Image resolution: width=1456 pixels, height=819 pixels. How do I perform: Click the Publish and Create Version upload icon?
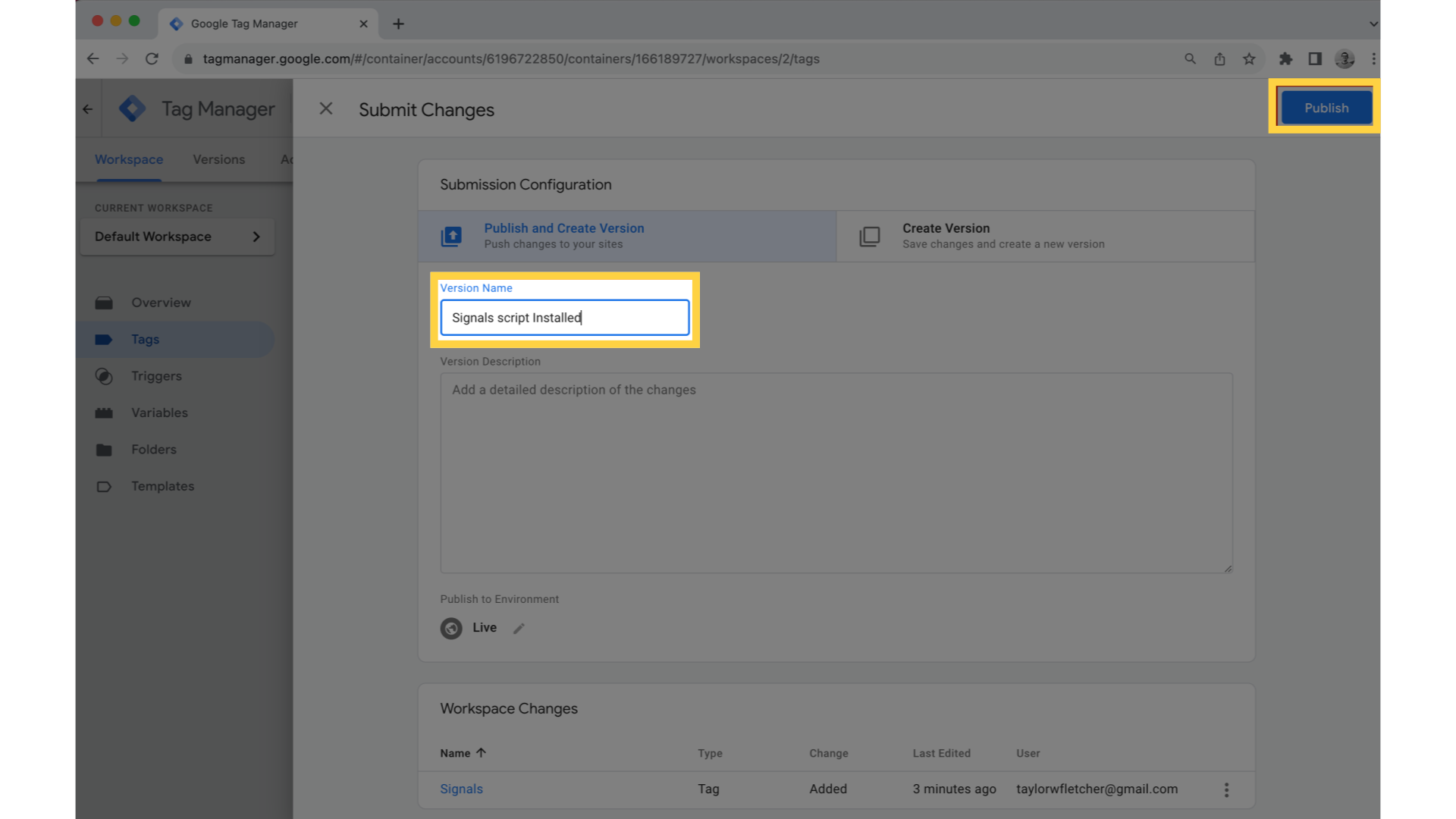[451, 237]
